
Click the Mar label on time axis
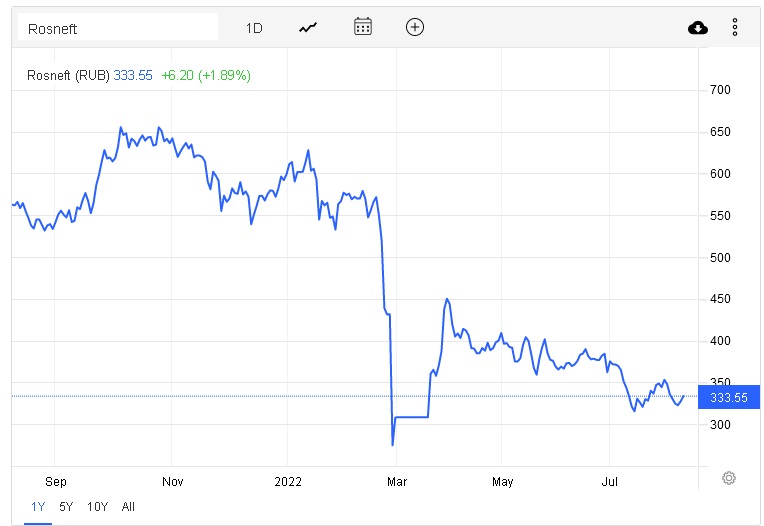pyautogui.click(x=396, y=481)
